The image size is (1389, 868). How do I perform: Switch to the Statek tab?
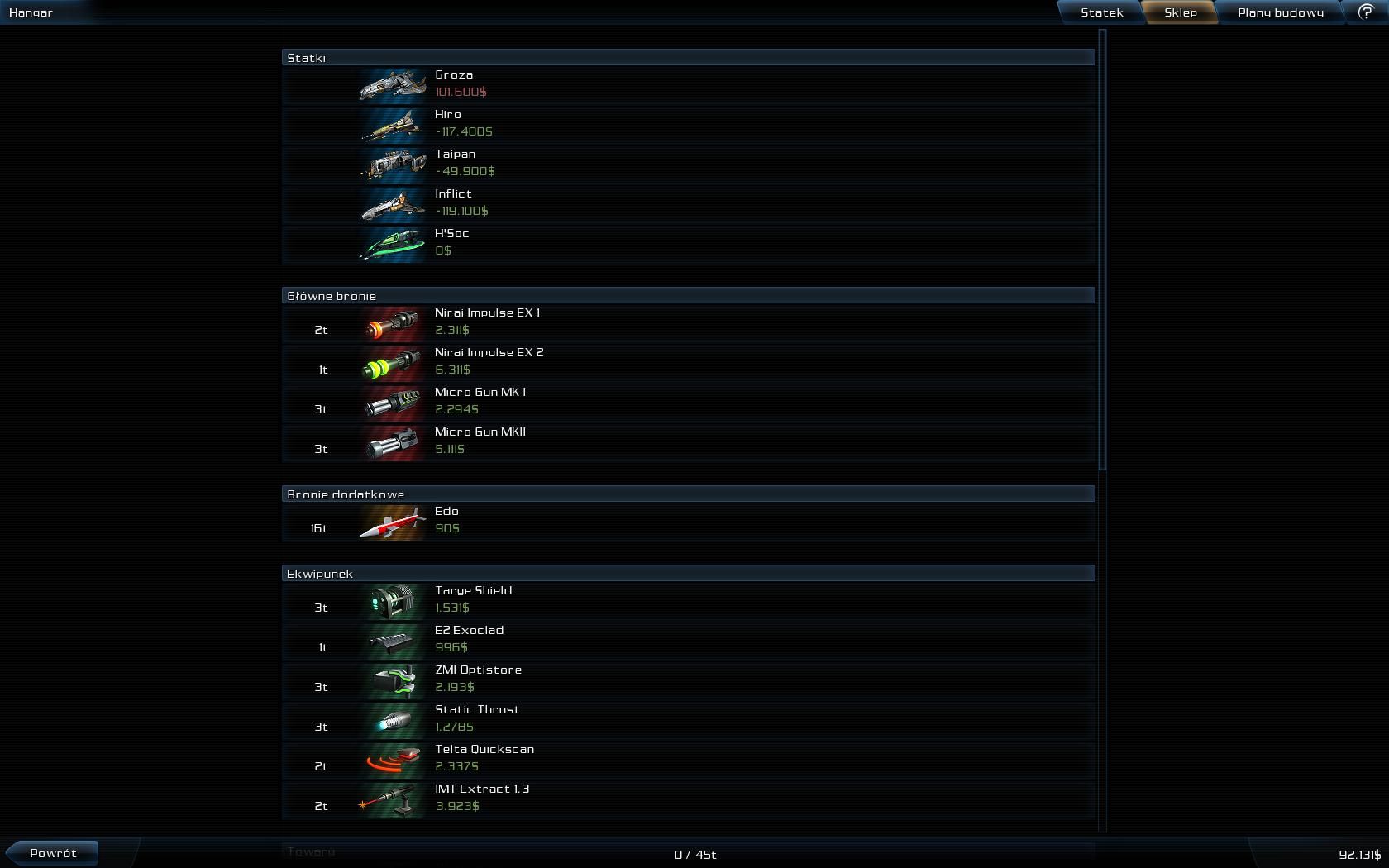click(1102, 12)
